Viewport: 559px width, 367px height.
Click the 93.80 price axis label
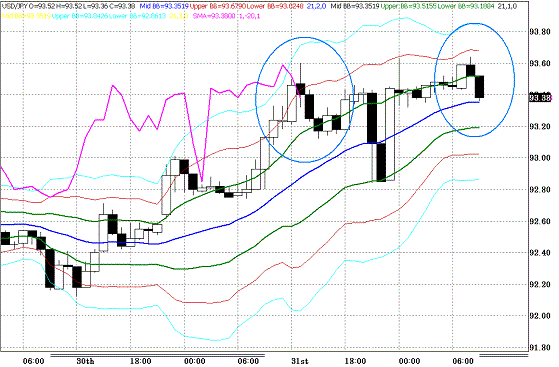pos(539,32)
